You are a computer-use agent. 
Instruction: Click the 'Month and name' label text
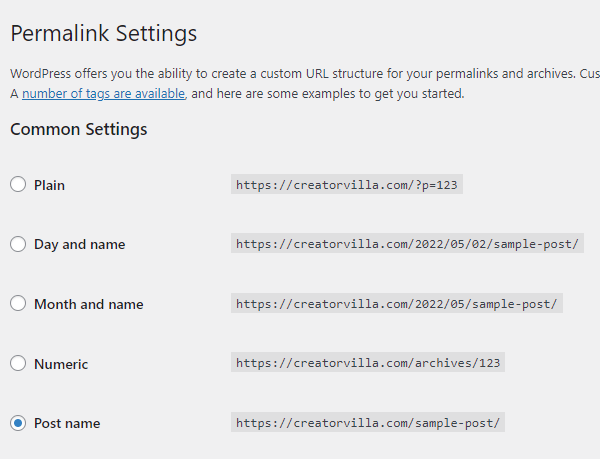[89, 304]
